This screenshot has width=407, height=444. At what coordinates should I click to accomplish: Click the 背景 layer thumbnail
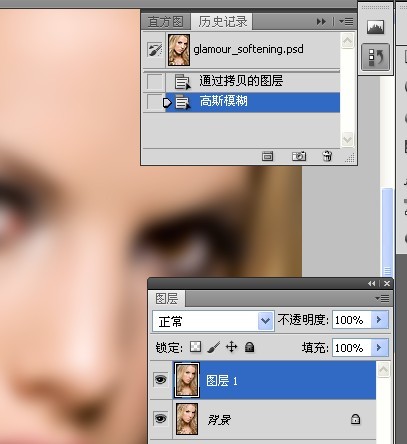(187, 419)
